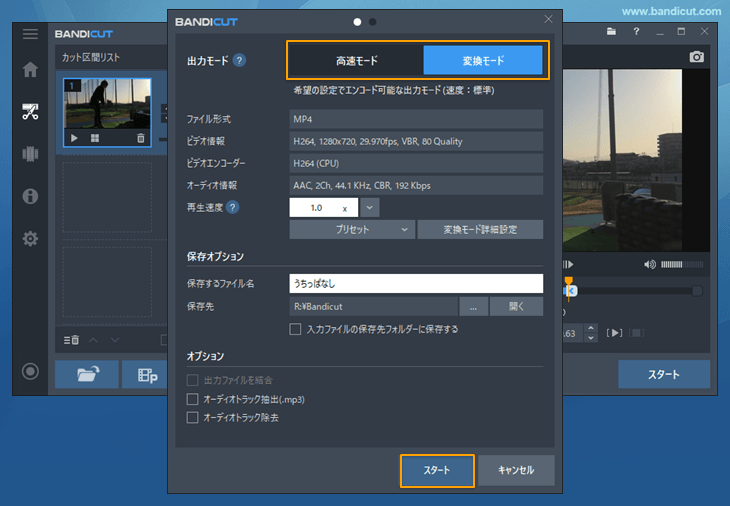Open project file button with film icon
Viewport: 730px width, 506px height.
point(145,374)
